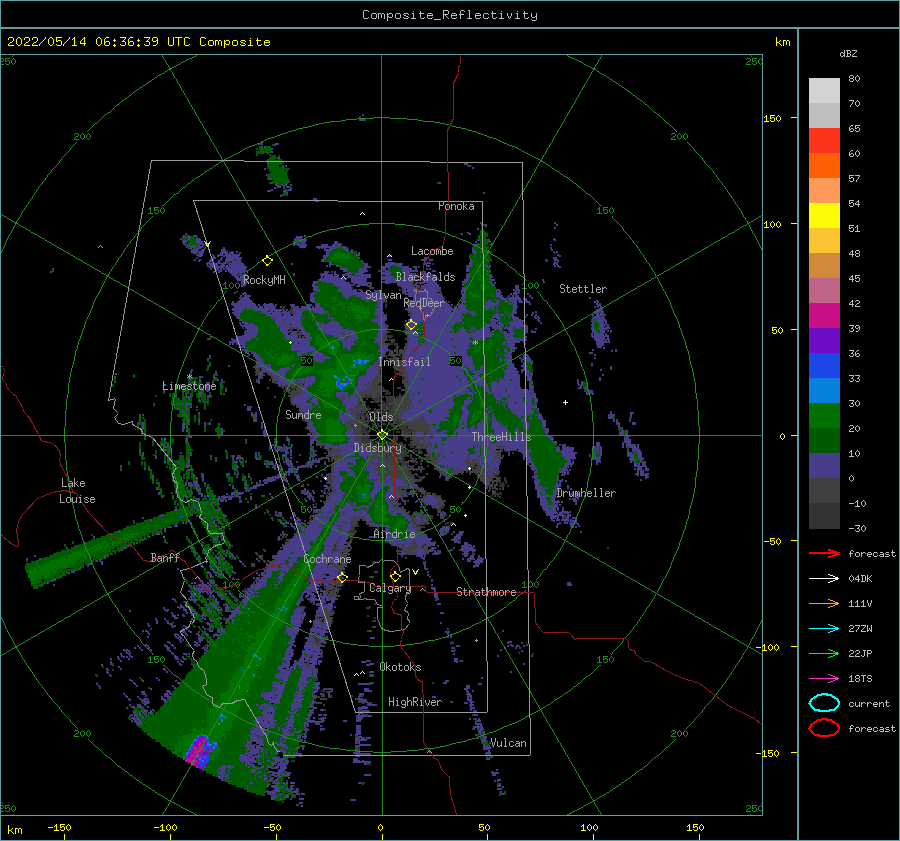Click the orange 111V arrow icon

tap(824, 603)
